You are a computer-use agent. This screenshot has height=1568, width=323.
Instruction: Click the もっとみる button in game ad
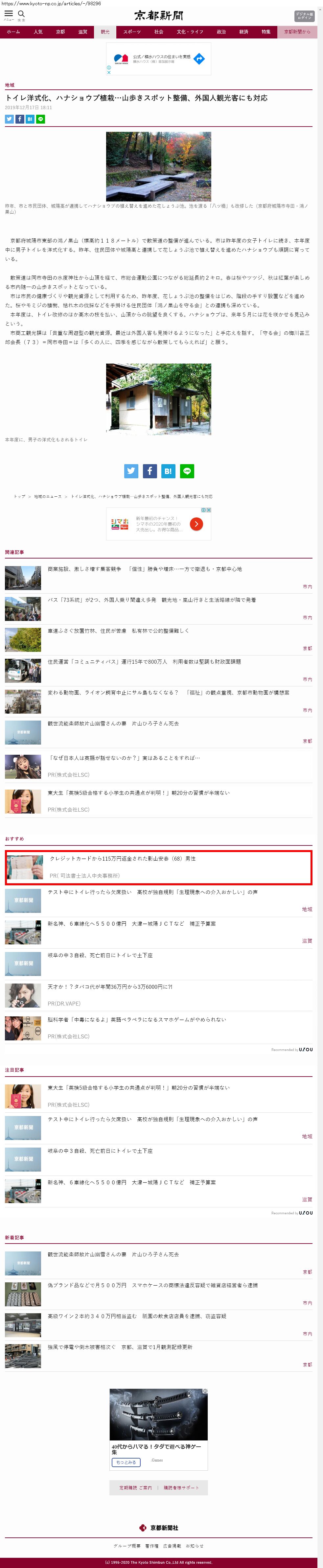tap(126, 1462)
